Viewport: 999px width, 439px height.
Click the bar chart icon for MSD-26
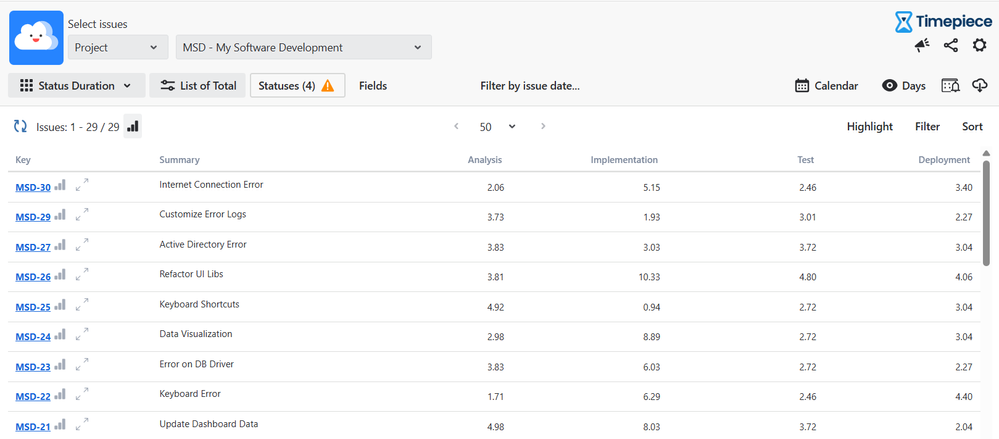click(x=60, y=275)
